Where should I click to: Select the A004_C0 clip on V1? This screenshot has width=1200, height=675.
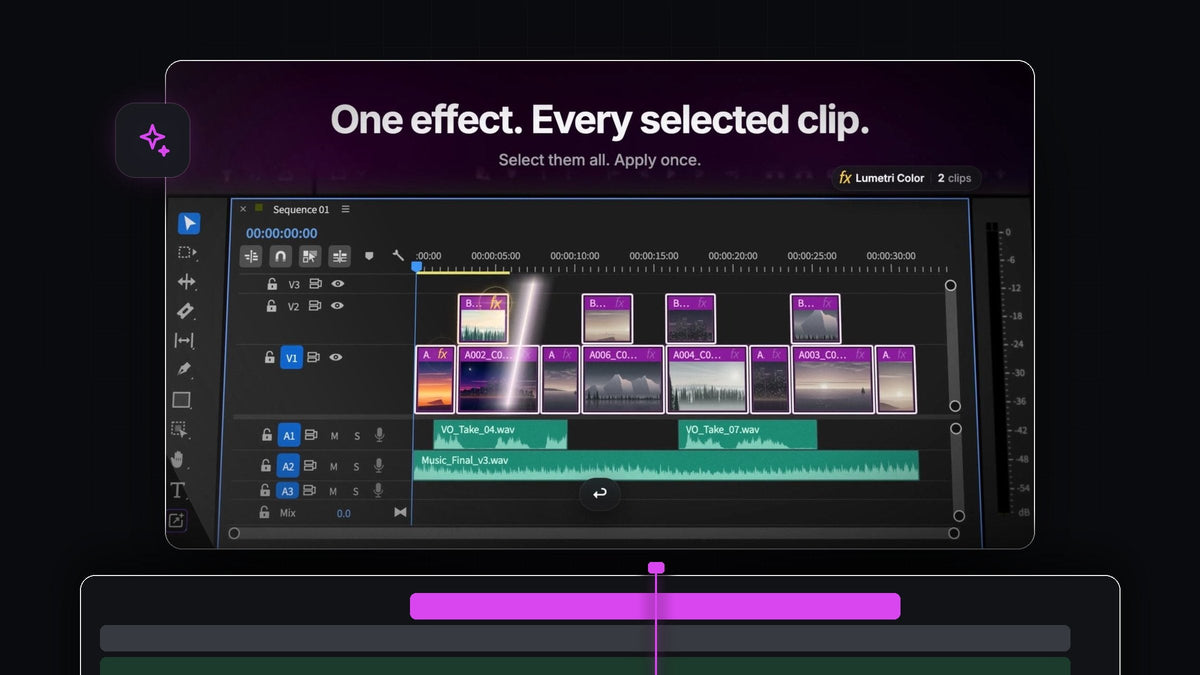[707, 379]
